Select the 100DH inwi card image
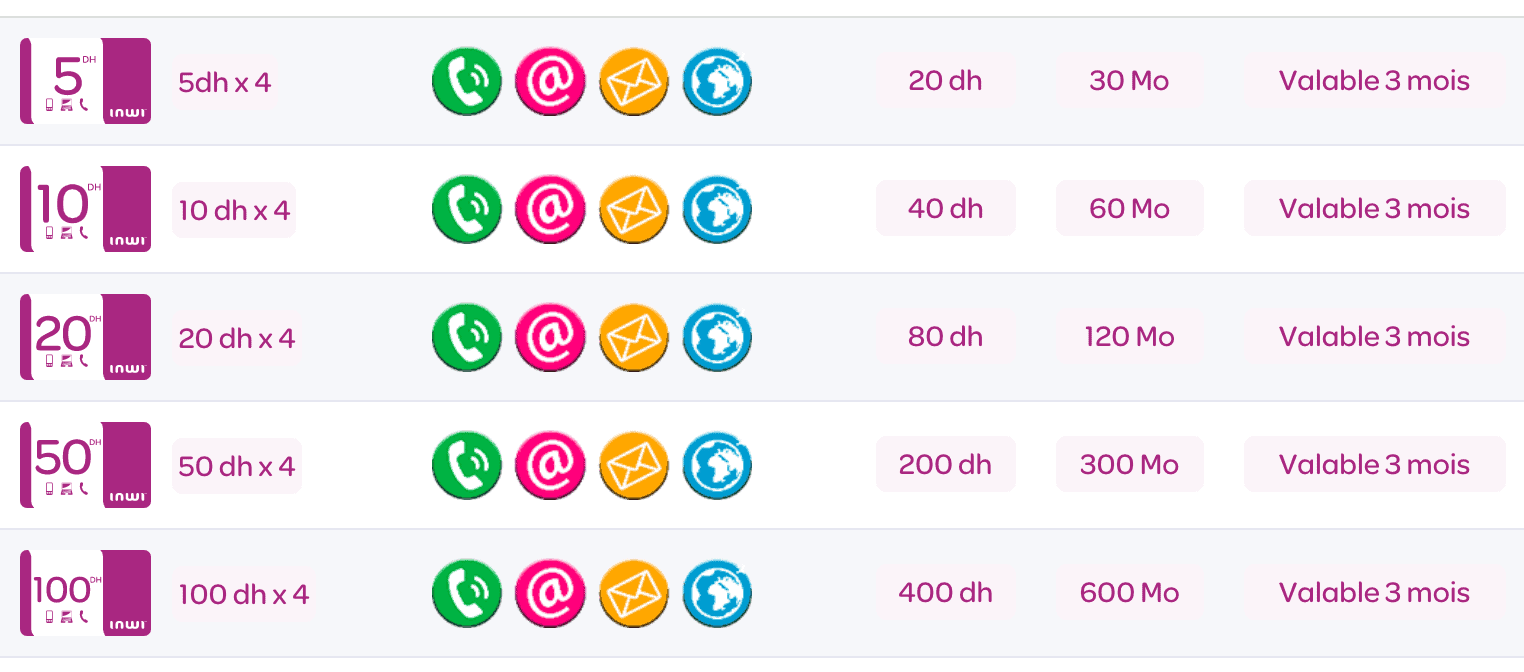 tap(86, 593)
